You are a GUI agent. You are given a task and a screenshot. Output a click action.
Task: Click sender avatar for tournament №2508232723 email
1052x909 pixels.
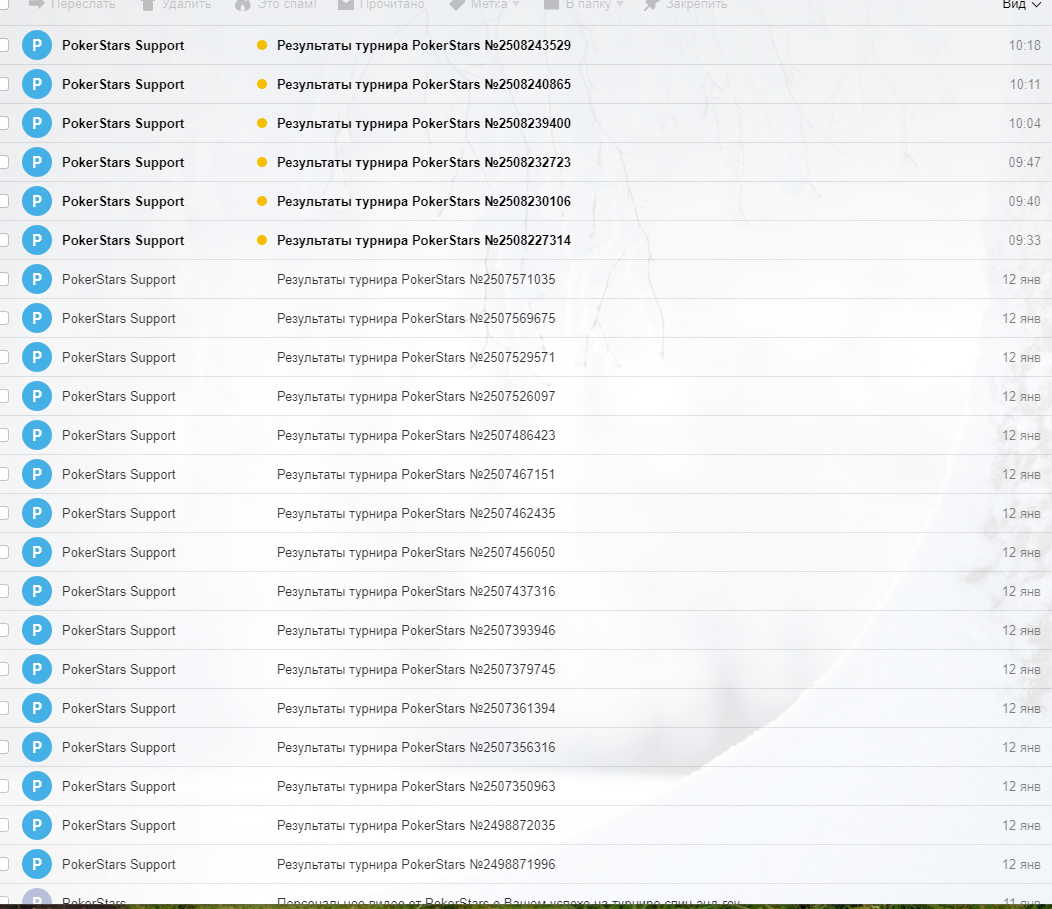point(37,162)
